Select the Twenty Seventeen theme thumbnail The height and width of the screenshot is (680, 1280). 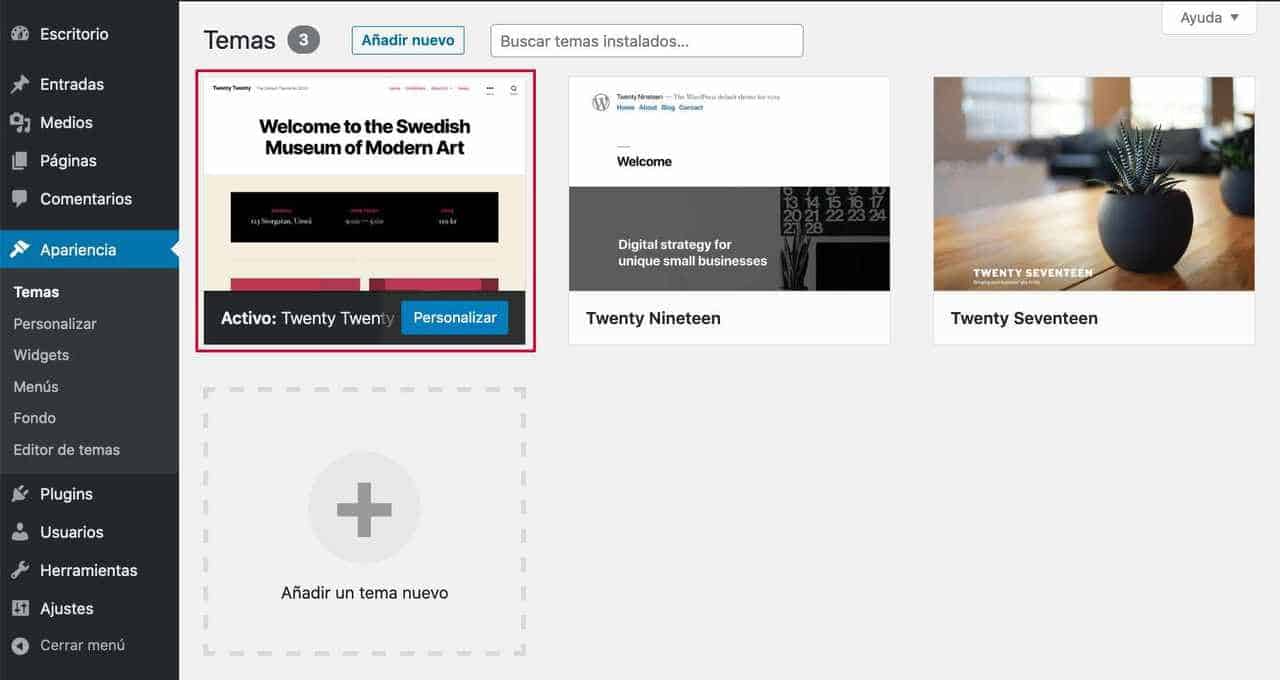coord(1093,184)
